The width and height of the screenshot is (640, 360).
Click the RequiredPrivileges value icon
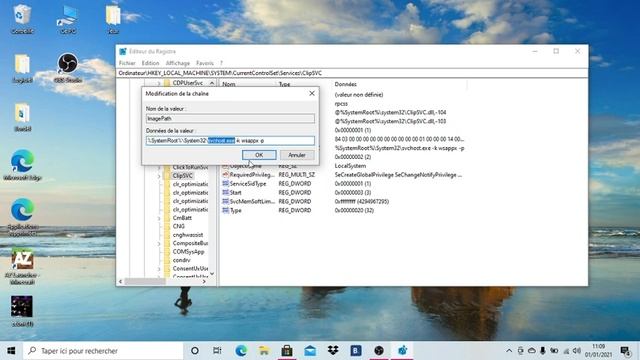(x=225, y=175)
